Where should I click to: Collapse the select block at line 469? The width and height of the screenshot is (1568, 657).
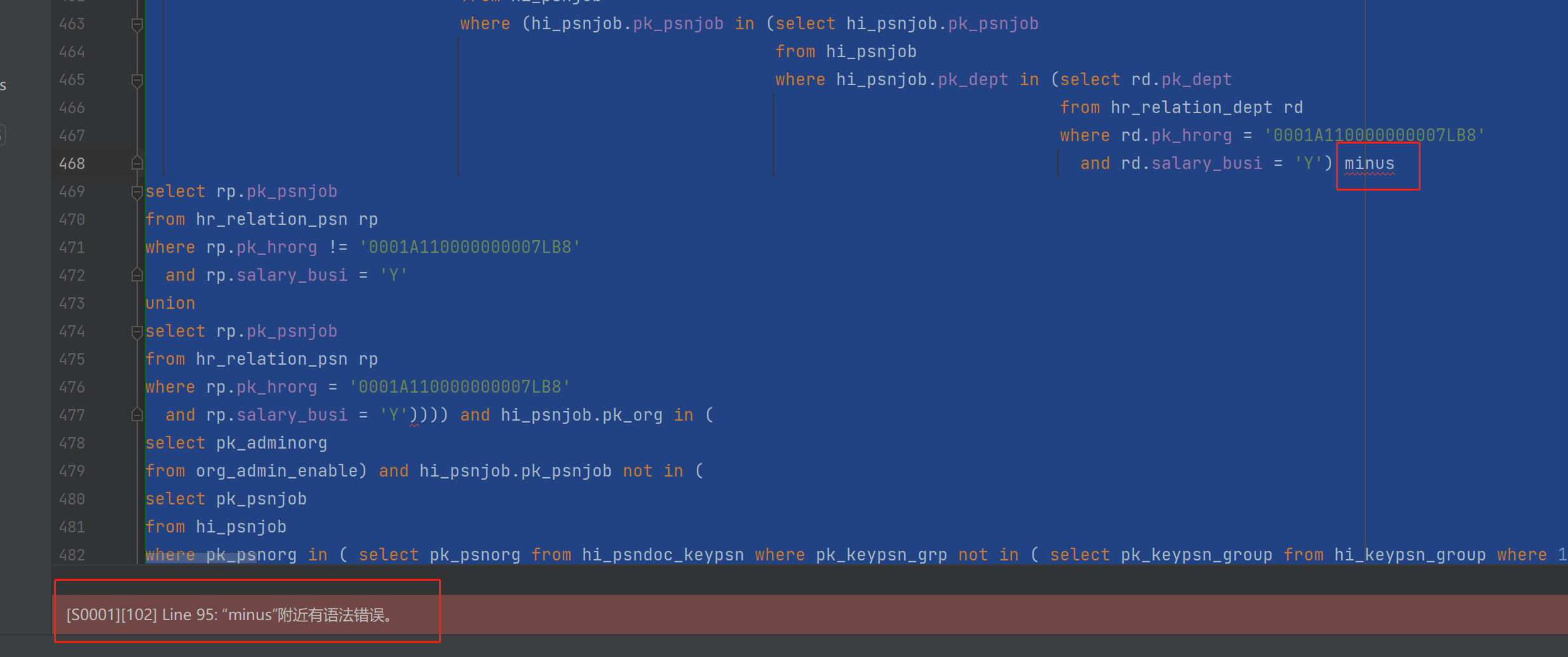click(137, 191)
